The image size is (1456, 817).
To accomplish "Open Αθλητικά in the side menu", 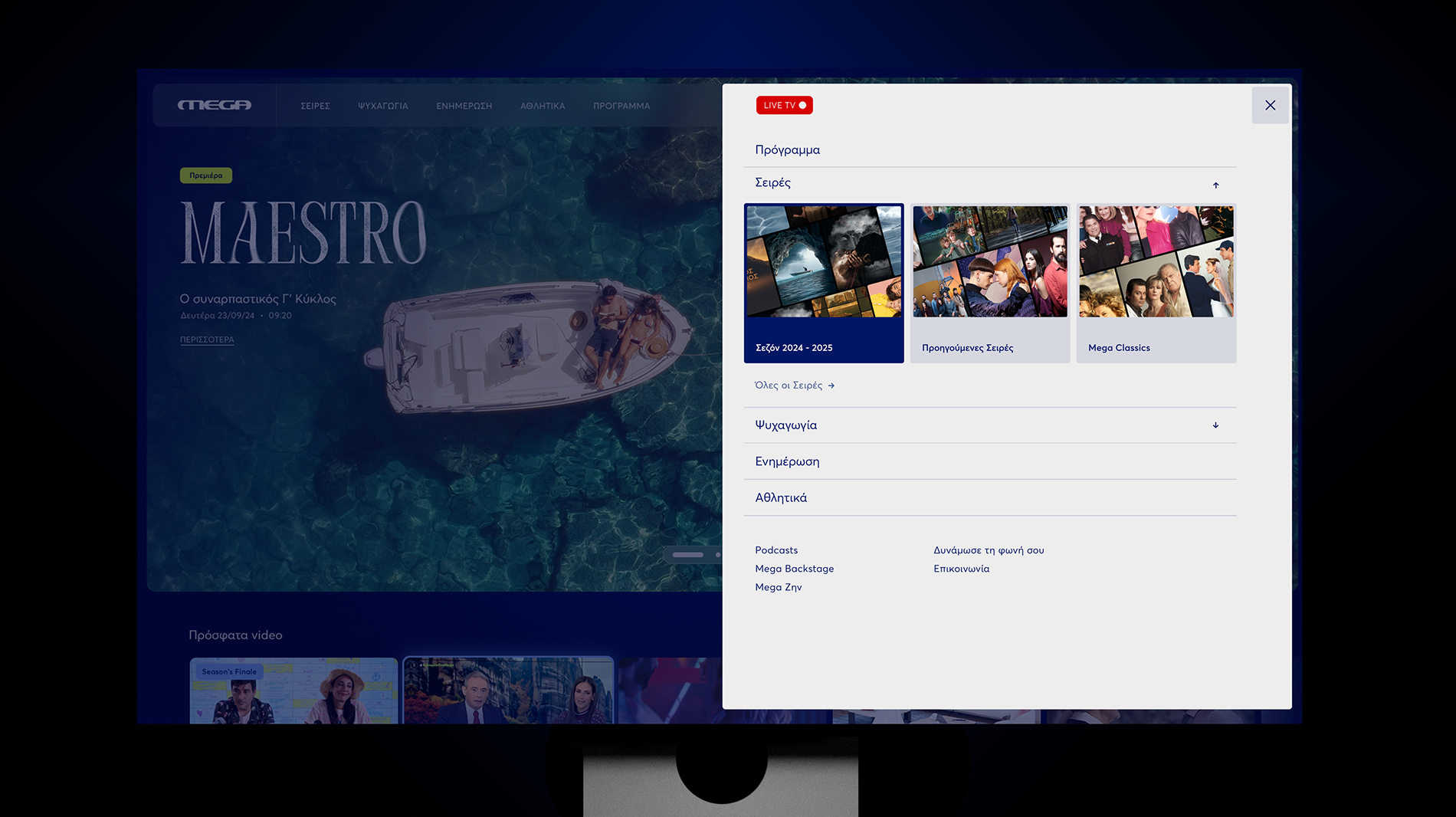I will pyautogui.click(x=781, y=497).
